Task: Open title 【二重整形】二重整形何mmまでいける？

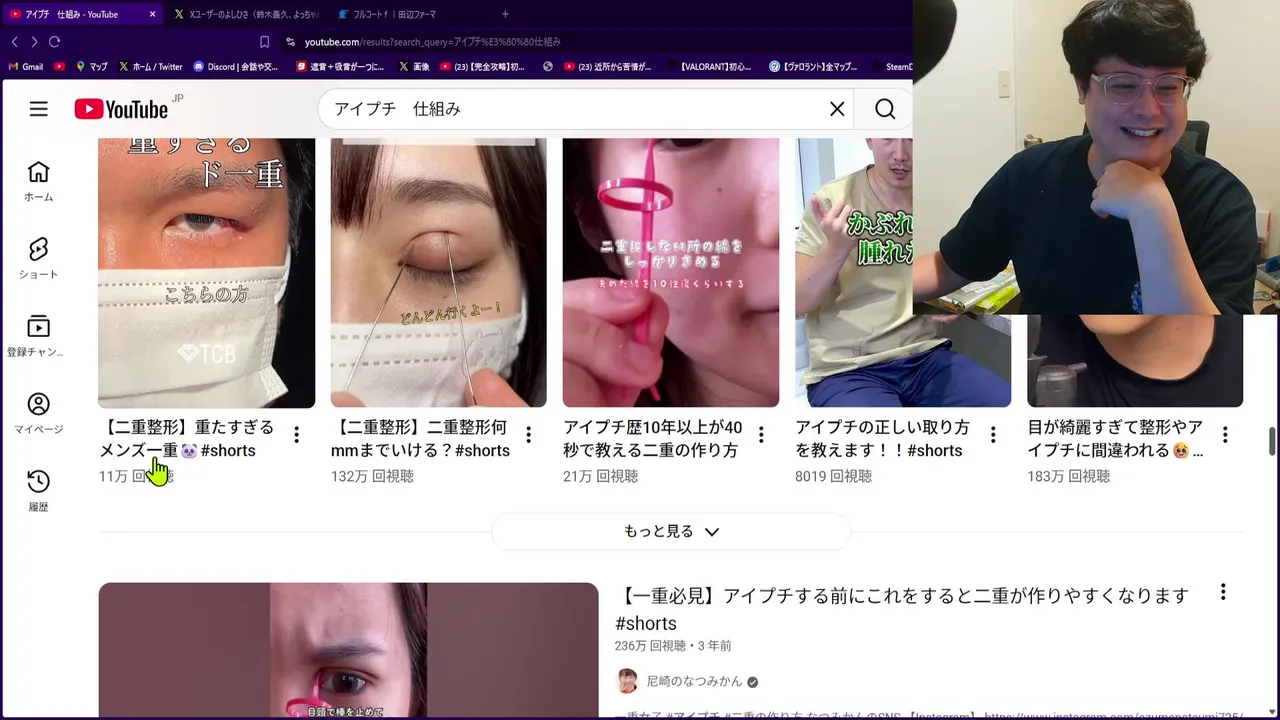Action: pyautogui.click(x=420, y=438)
